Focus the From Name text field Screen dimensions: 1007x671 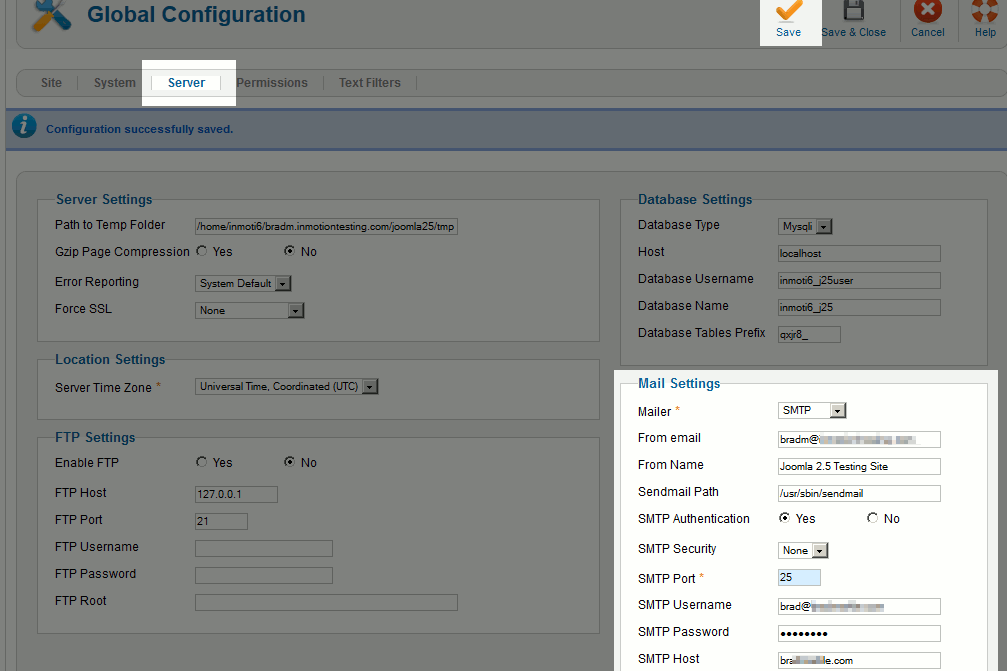tap(859, 466)
